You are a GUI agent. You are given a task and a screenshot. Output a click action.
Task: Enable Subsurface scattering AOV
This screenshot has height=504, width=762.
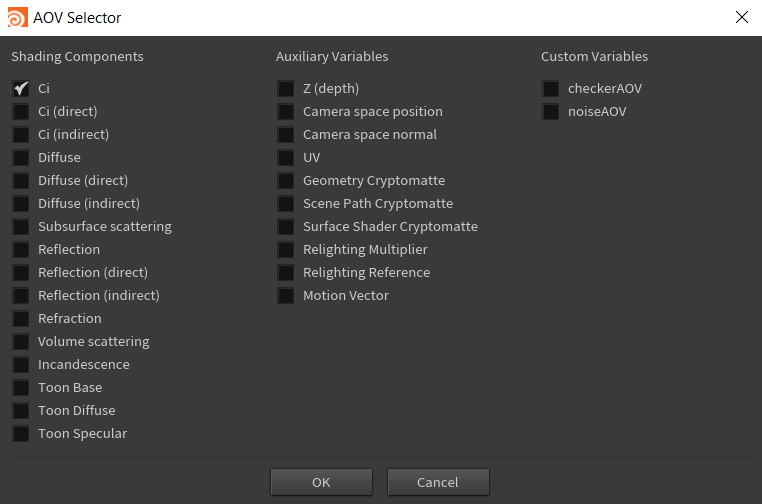click(x=21, y=227)
